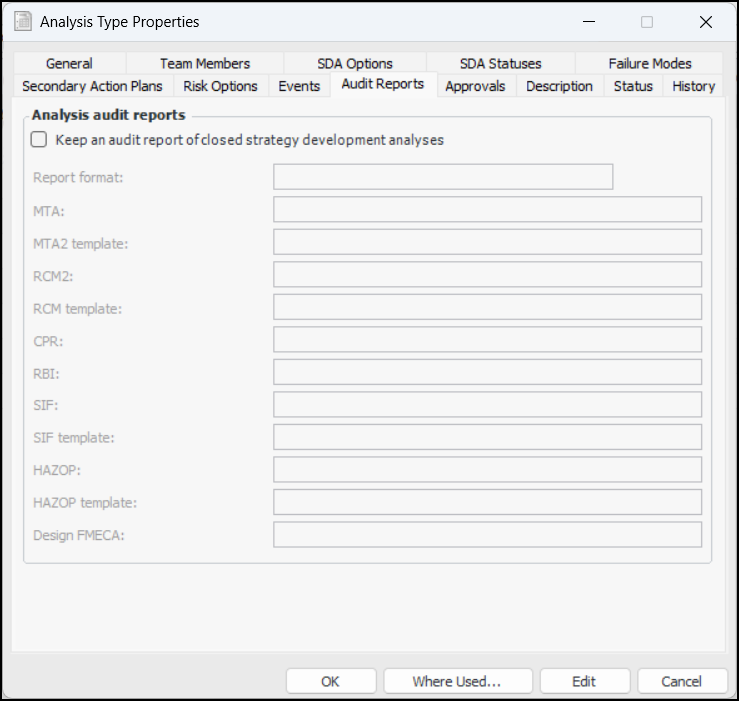Viewport: 739px width, 701px height.
Task: Click the HAZOP template field
Action: pos(487,502)
